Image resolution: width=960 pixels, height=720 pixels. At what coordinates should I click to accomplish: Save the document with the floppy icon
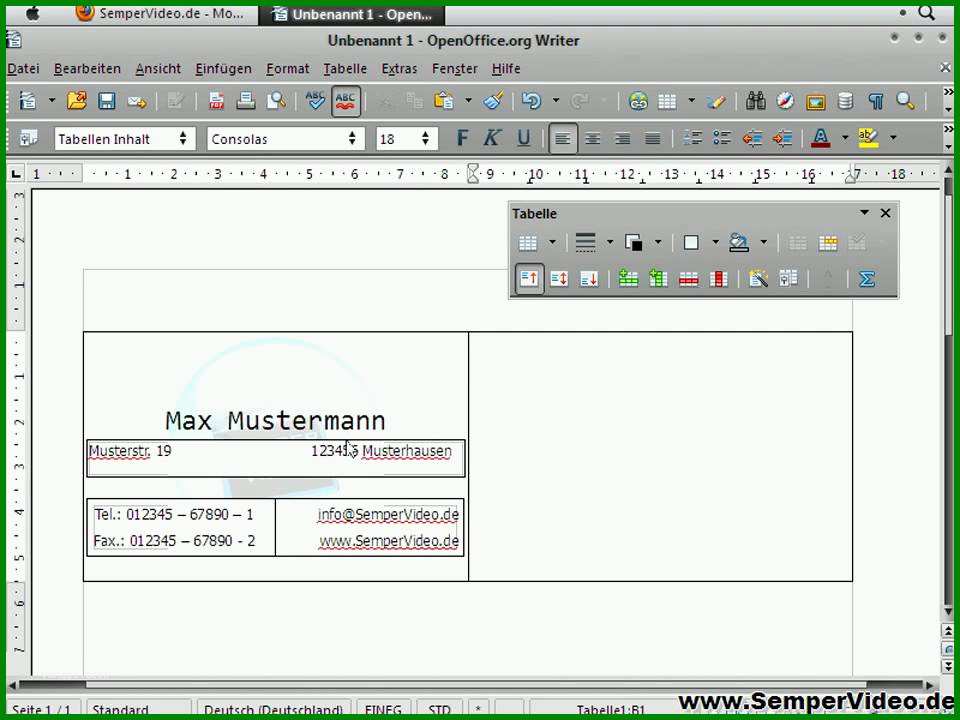point(107,100)
